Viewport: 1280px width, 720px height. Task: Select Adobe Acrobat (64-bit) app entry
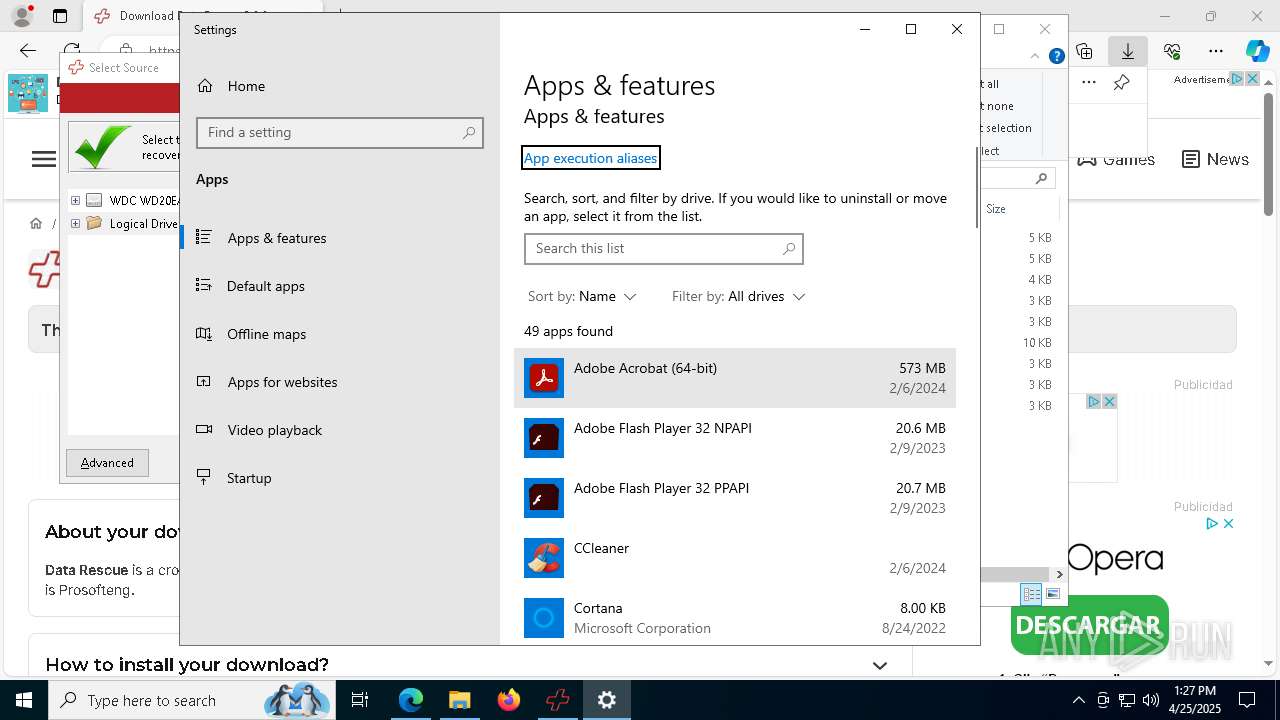735,378
